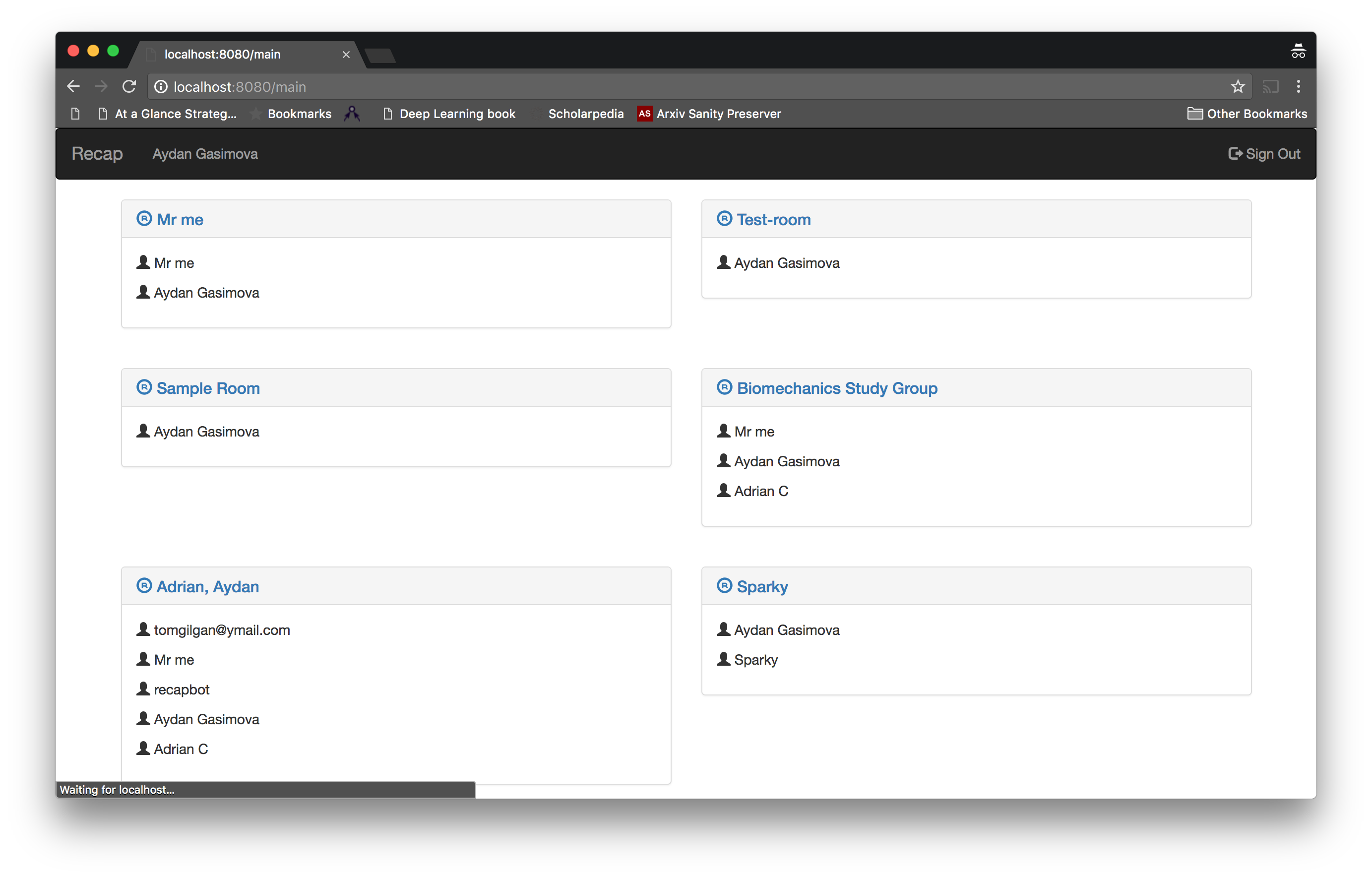Viewport: 1372px width, 878px height.
Task: Click user icon beside tomgilgan@ymail.com
Action: [x=143, y=629]
